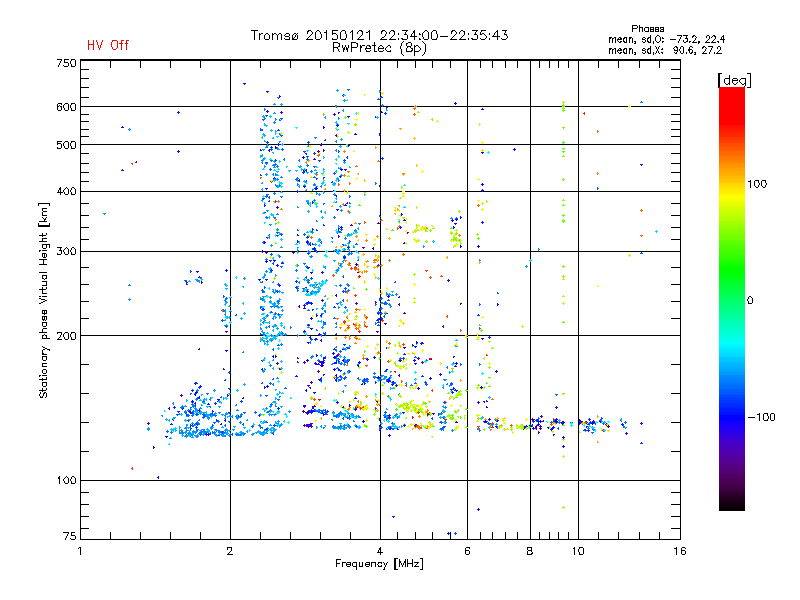Click the plot title 'Tromsø 20150121 22:34:00-22:35:43'
This screenshot has width=800, height=600.
[379, 35]
